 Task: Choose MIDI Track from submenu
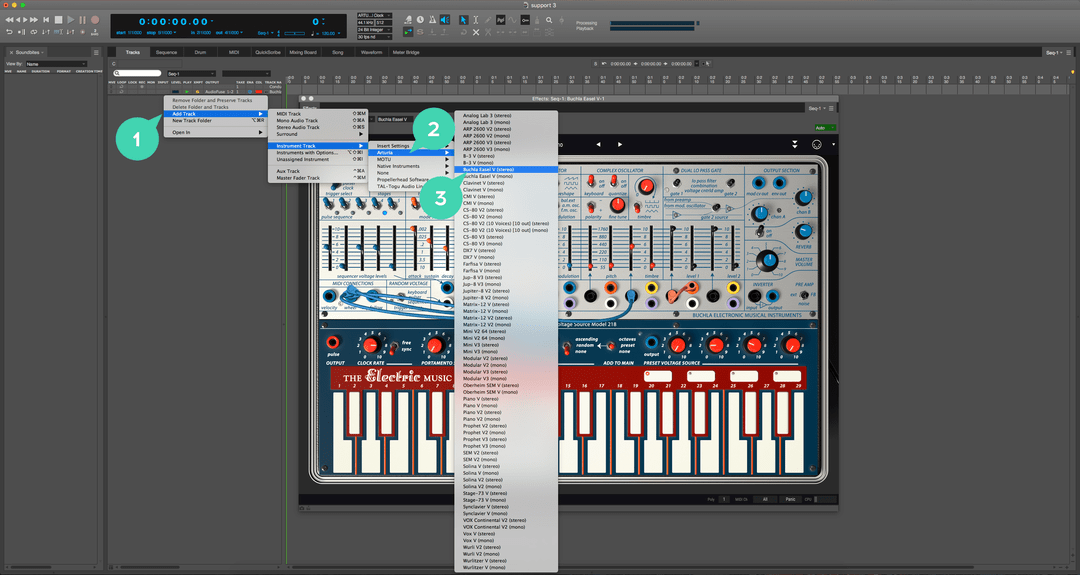click(x=318, y=114)
